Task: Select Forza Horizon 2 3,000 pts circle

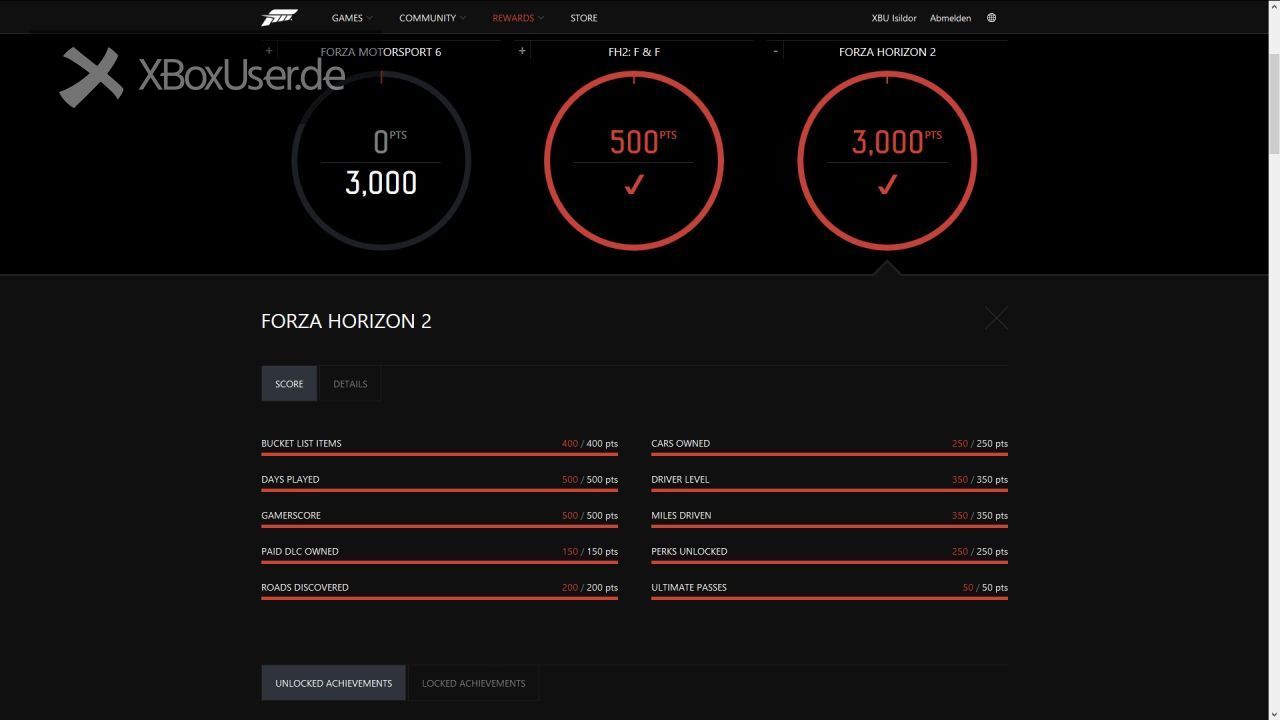Action: tap(887, 160)
